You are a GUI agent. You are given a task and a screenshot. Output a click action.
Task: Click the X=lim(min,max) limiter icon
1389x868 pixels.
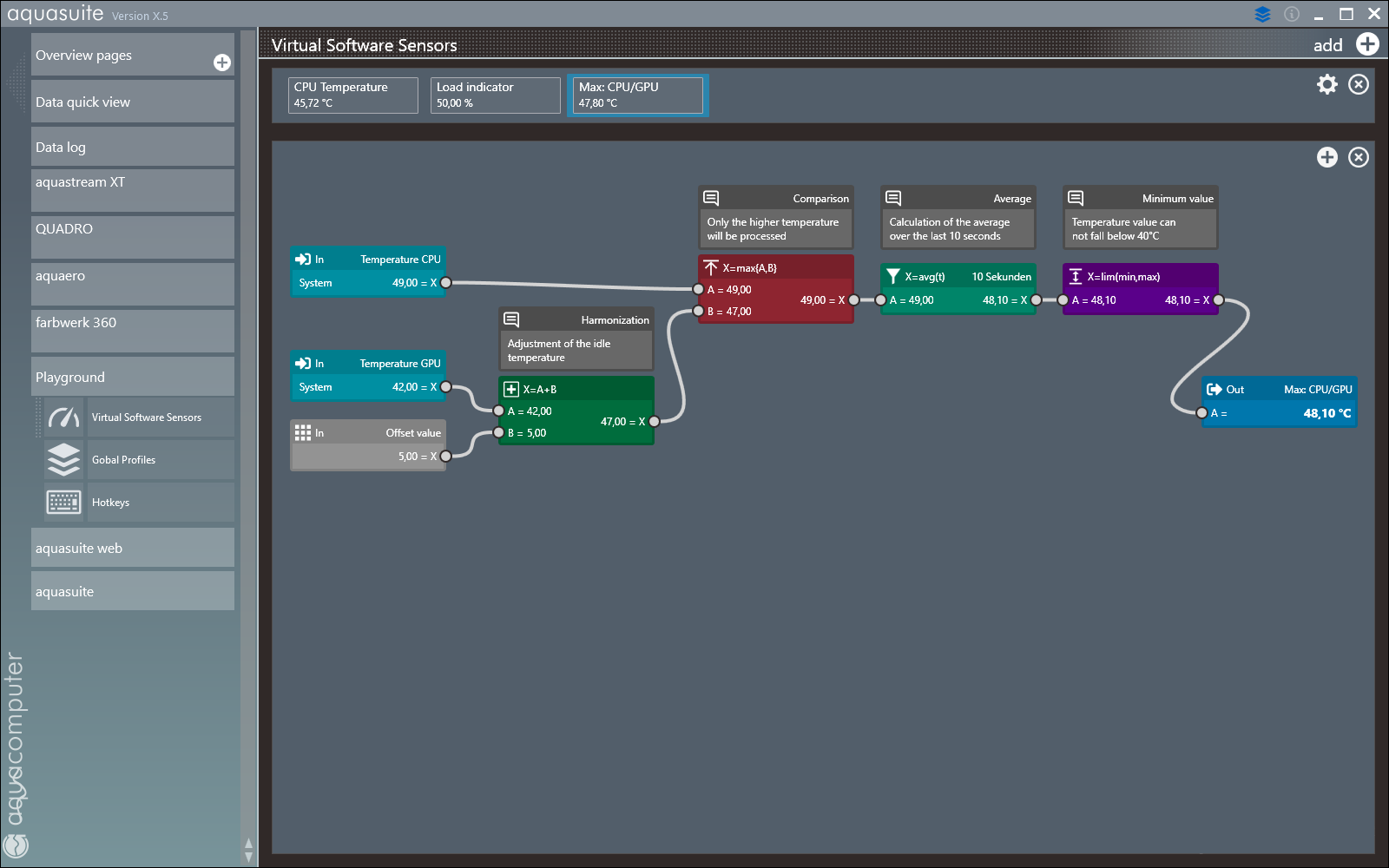(x=1076, y=276)
